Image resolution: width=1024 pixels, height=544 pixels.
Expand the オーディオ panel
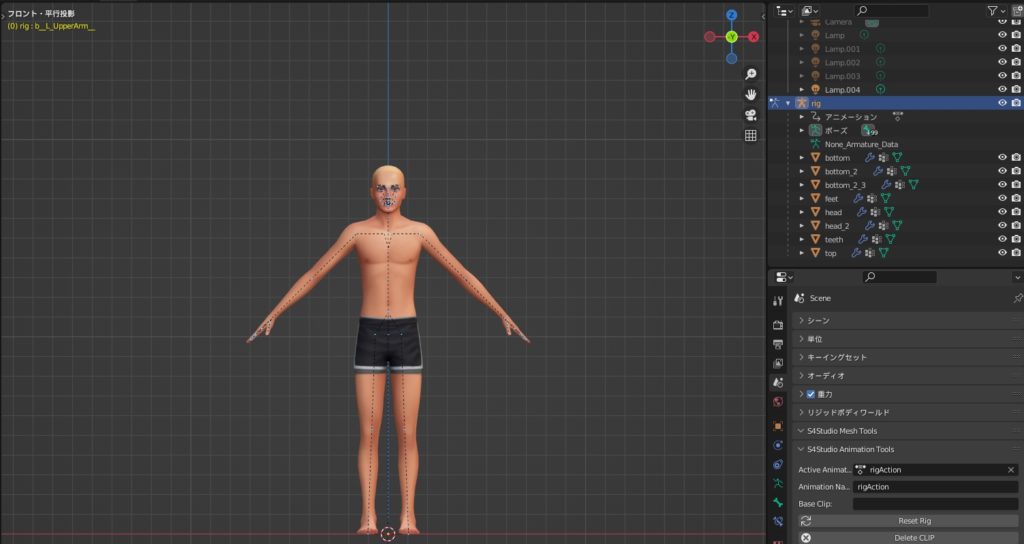point(826,376)
